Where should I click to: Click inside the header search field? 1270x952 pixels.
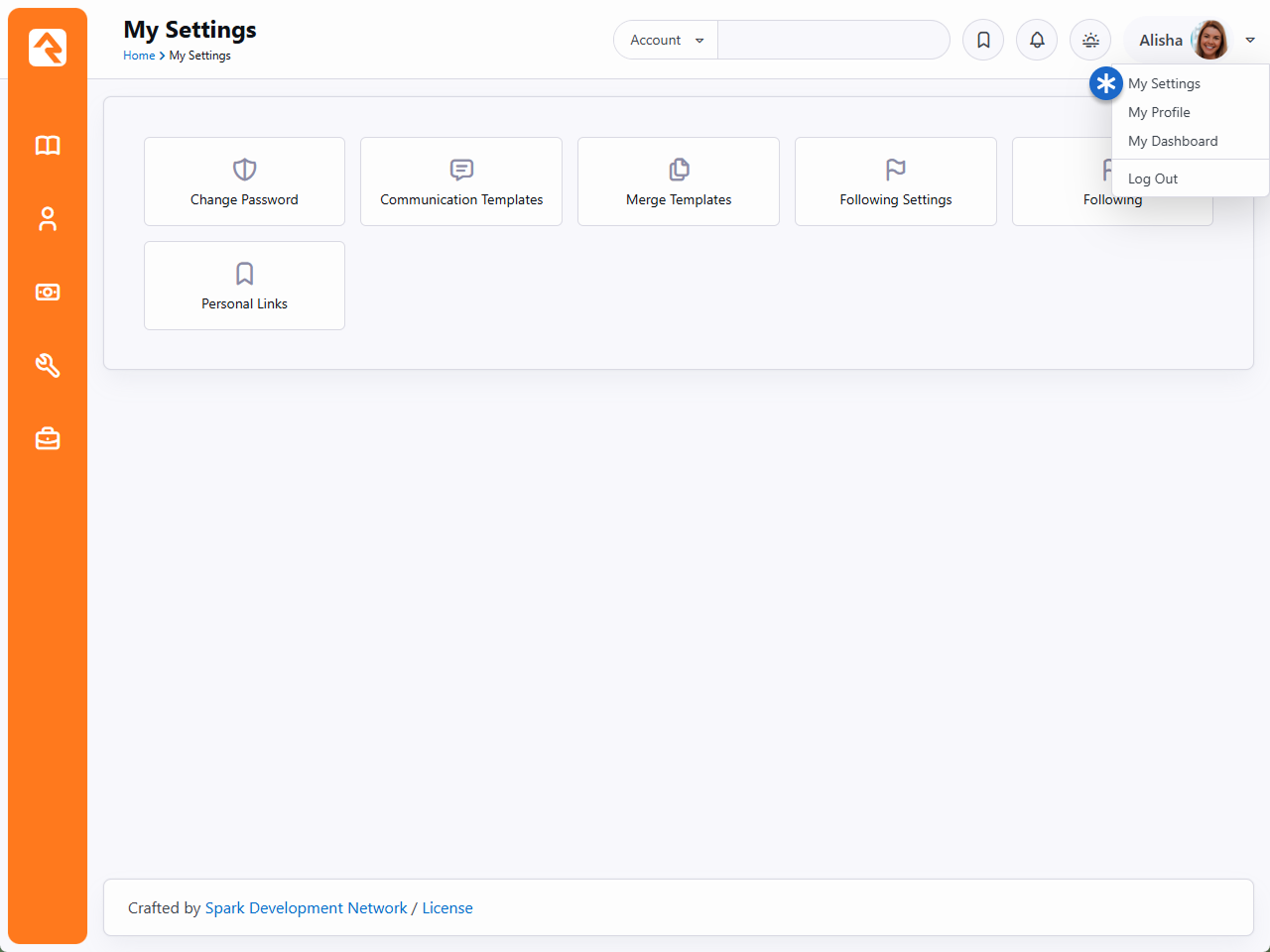[833, 40]
